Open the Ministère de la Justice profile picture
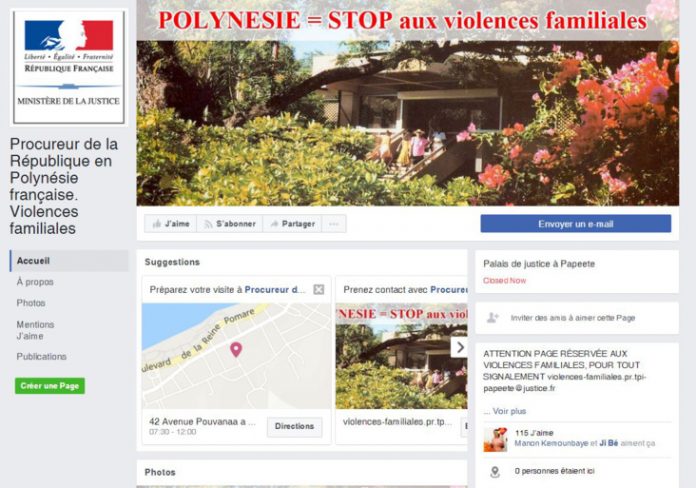 click(x=69, y=67)
